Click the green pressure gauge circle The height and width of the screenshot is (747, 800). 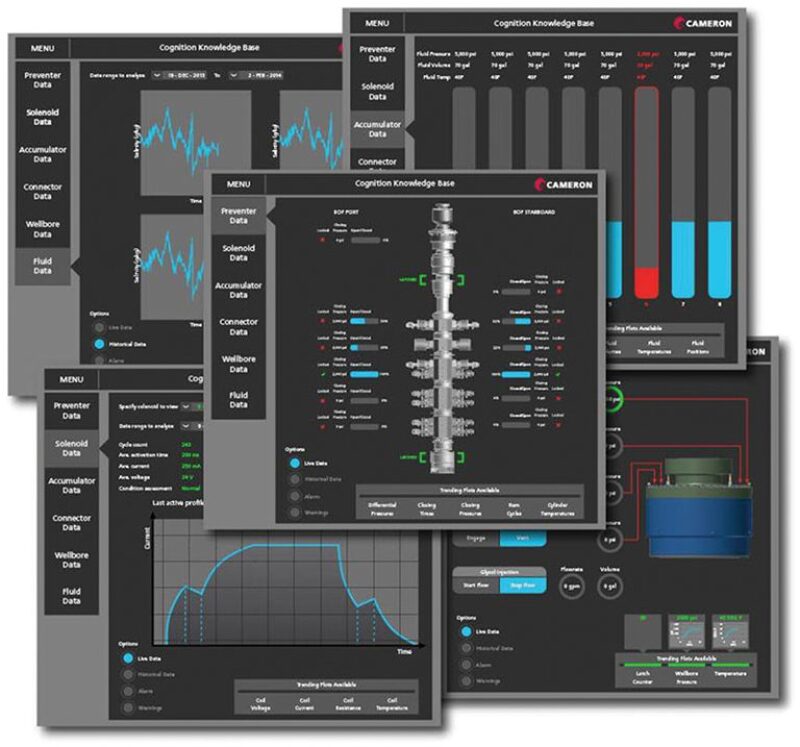tap(611, 400)
